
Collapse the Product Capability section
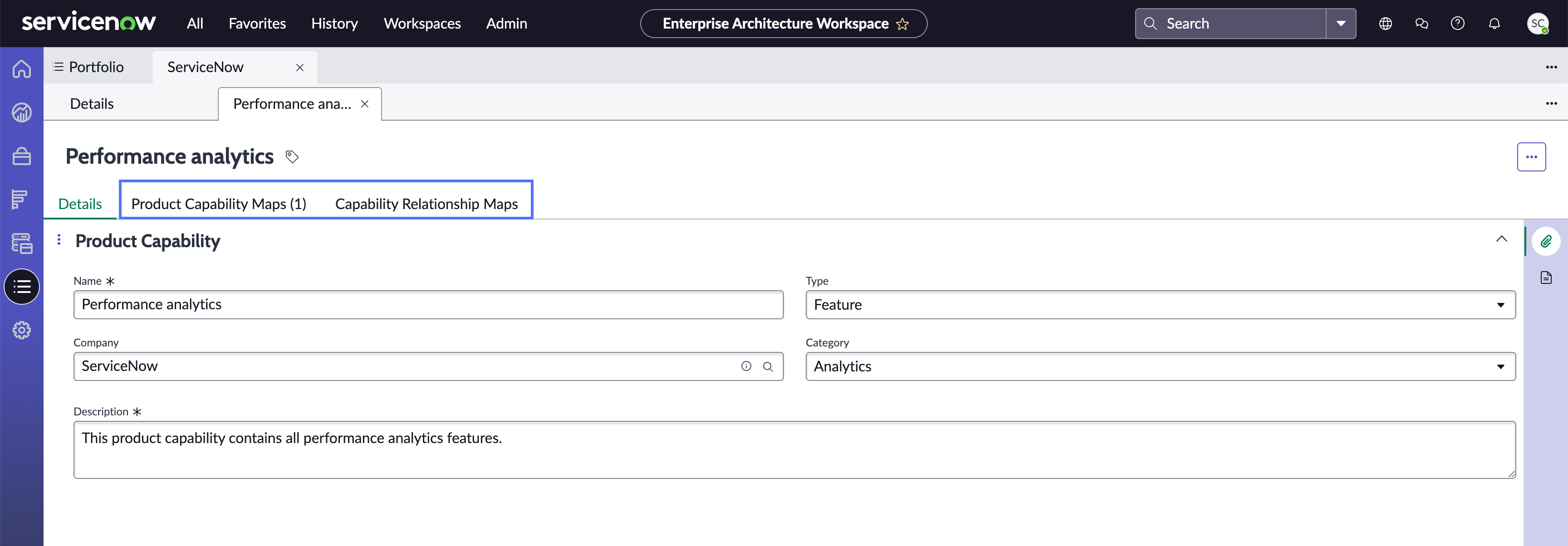coord(1502,239)
